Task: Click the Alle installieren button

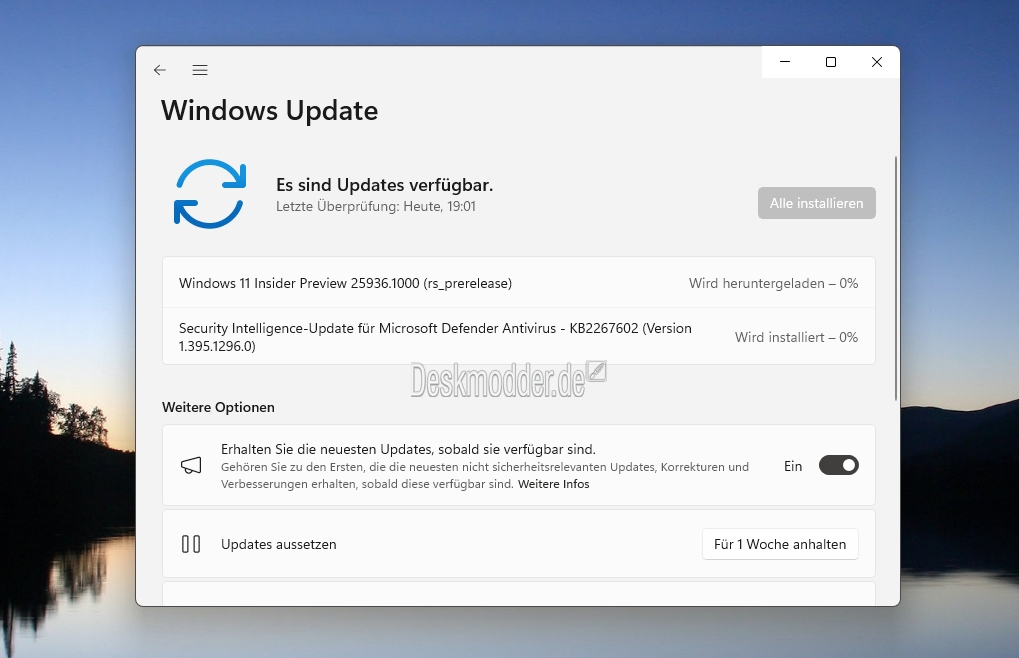Action: [816, 203]
